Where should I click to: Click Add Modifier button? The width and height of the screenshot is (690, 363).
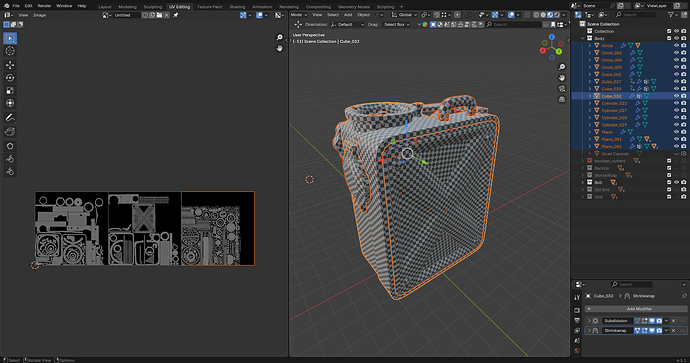click(636, 309)
